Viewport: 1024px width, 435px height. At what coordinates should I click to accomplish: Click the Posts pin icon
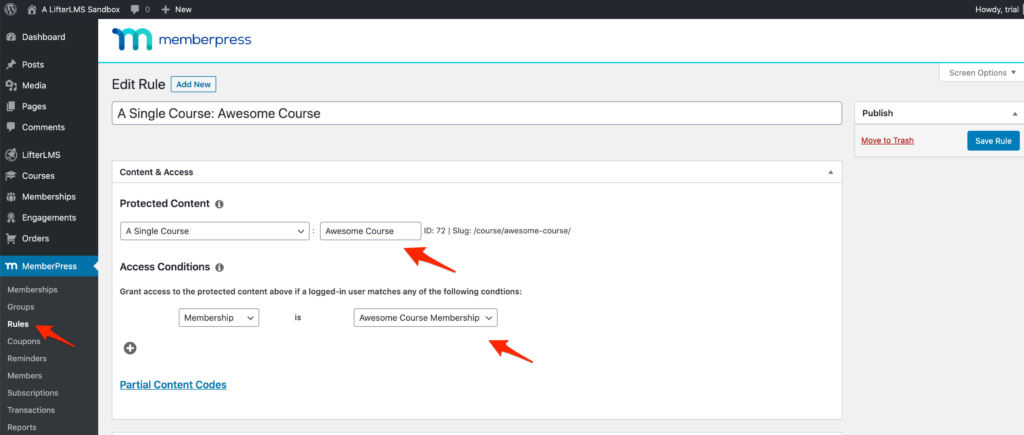[10, 65]
